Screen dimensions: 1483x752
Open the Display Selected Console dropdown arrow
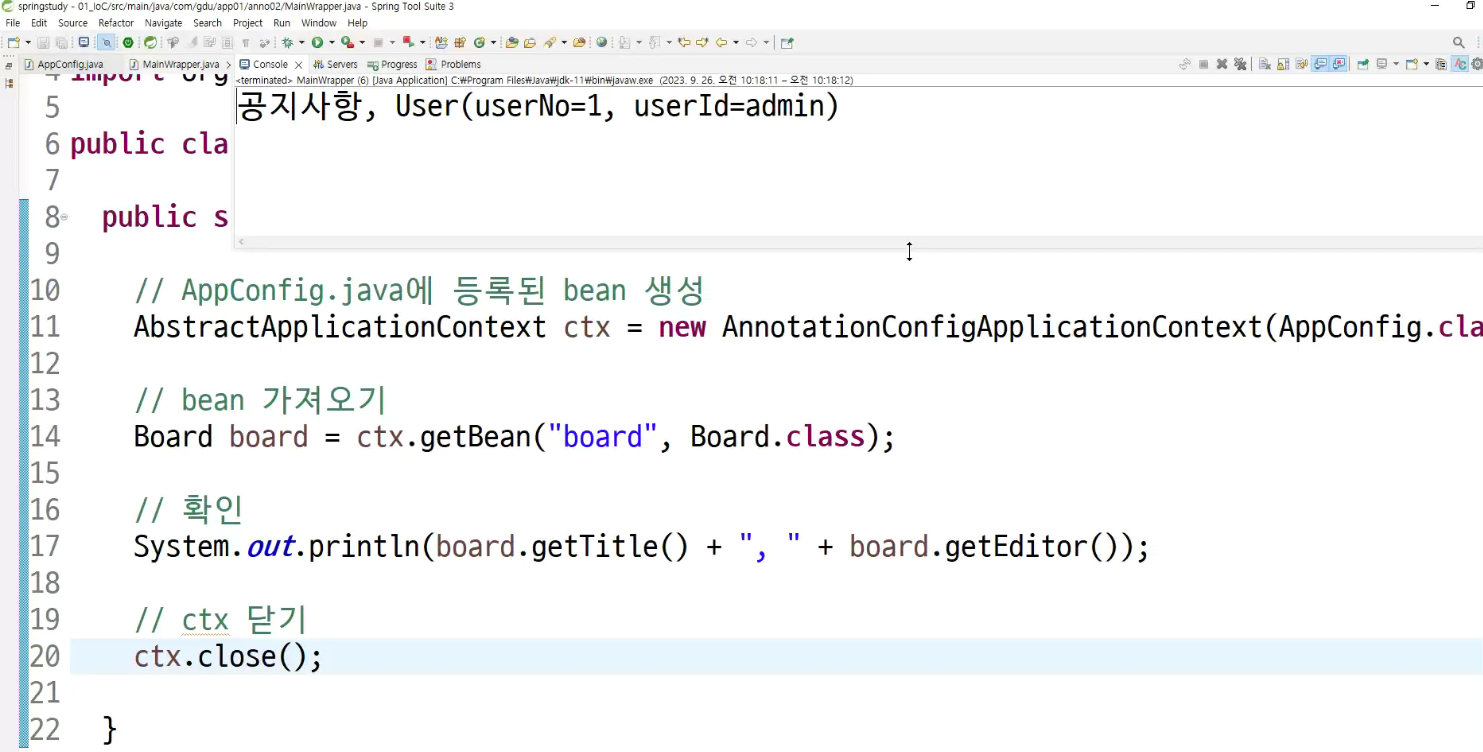tap(1396, 64)
